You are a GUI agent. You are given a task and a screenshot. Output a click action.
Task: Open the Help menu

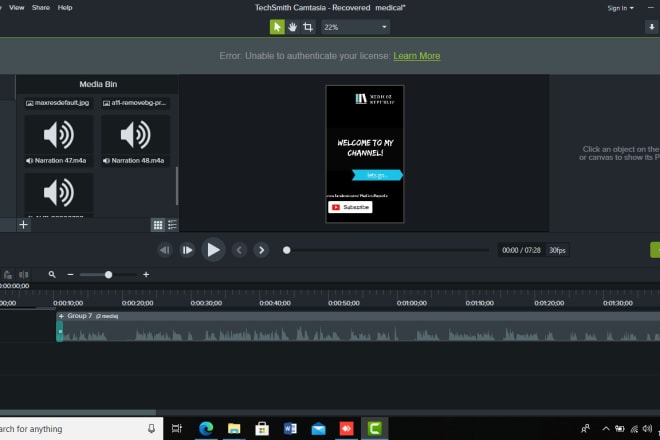(x=65, y=8)
